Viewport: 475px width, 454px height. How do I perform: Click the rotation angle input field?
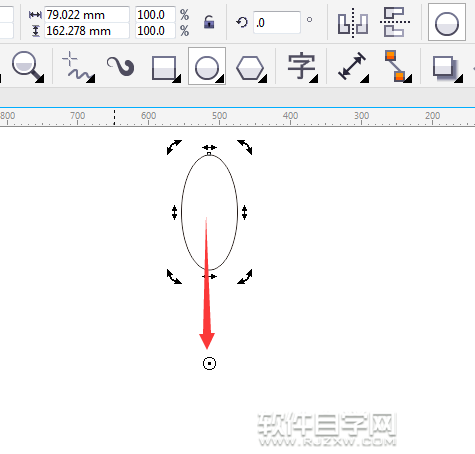277,22
